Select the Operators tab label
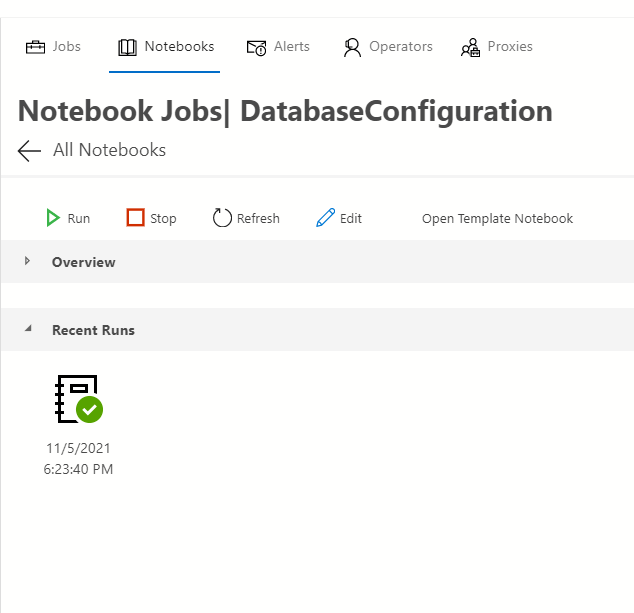 click(x=400, y=47)
